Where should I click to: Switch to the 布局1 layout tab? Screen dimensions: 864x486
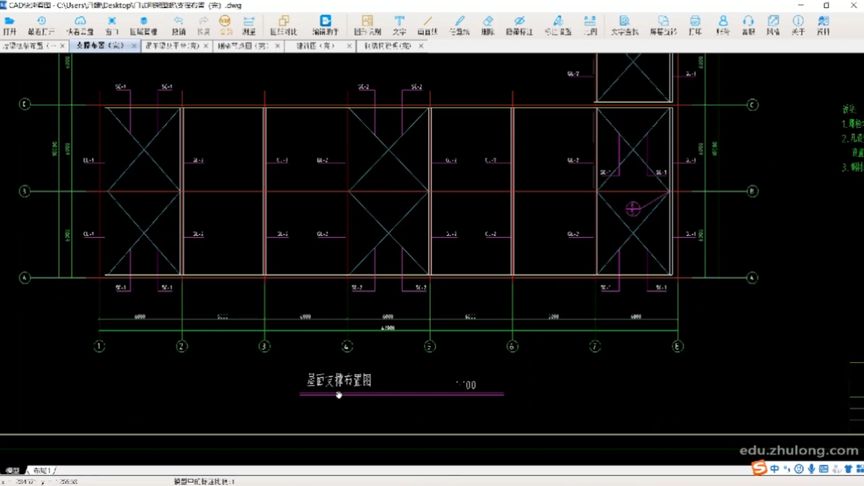[42, 471]
